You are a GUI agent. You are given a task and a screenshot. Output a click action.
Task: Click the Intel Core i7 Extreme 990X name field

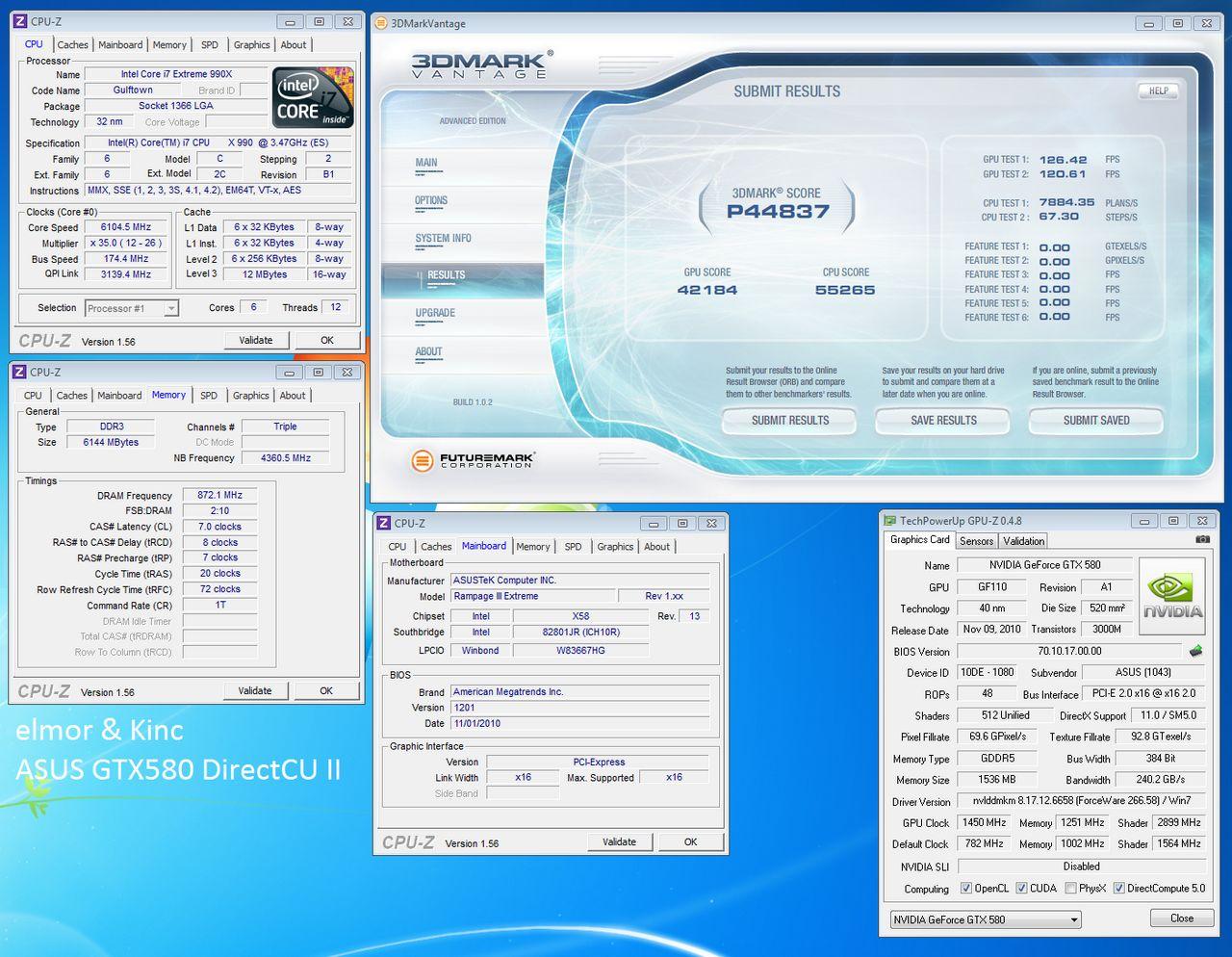[x=176, y=74]
